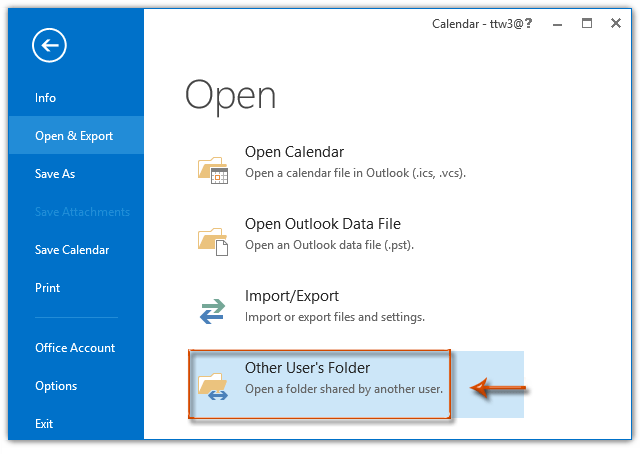Click the Open Outlook Data File title
Viewport: 643px width, 454px height.
click(323, 224)
